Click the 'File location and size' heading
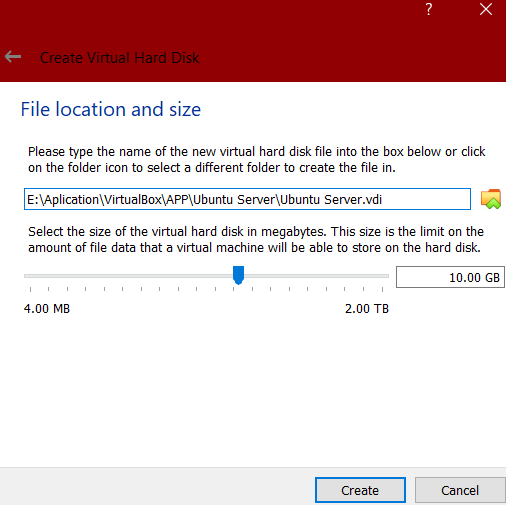This screenshot has width=506, height=505. (x=111, y=109)
